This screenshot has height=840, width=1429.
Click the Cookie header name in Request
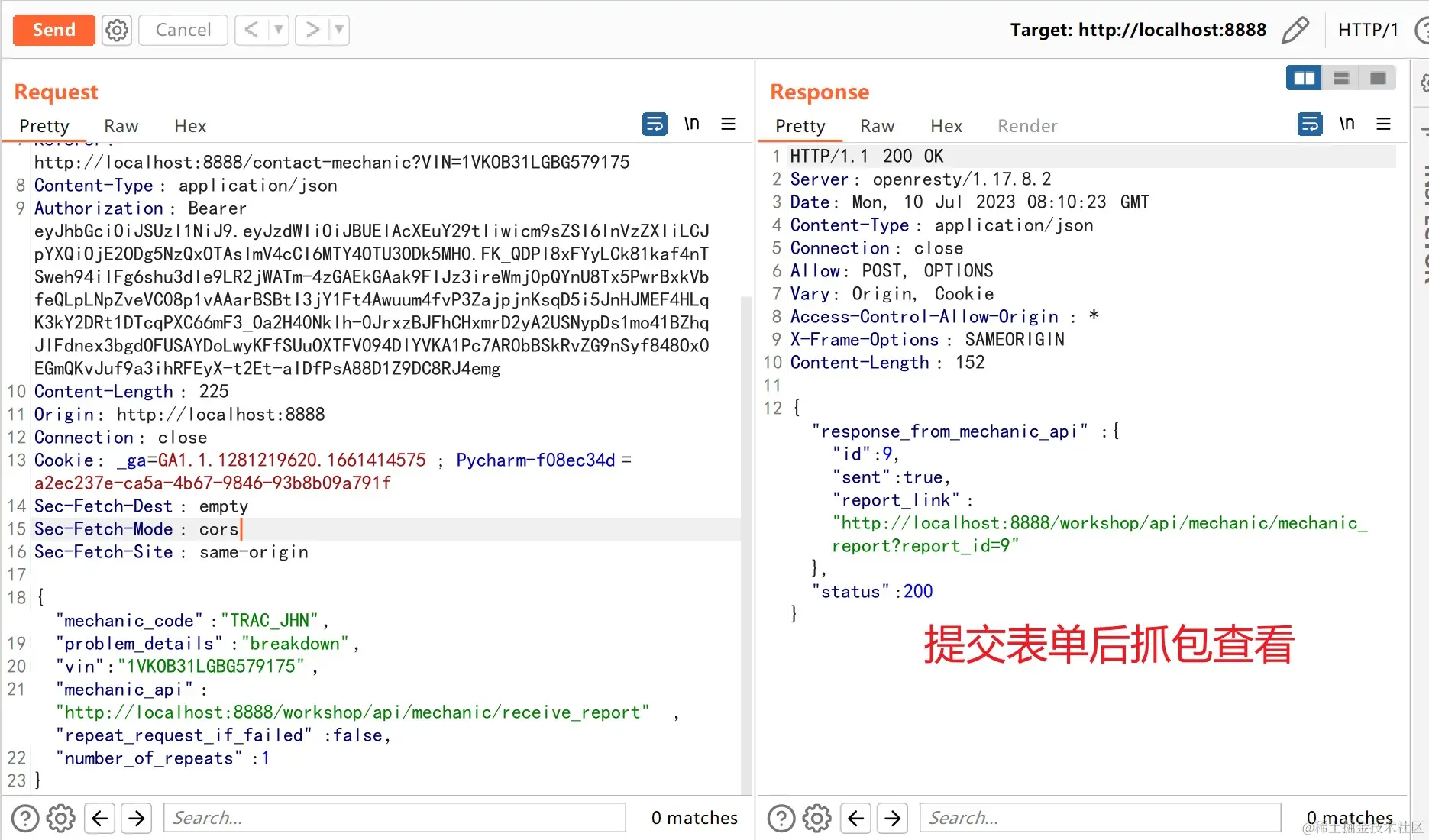64,460
